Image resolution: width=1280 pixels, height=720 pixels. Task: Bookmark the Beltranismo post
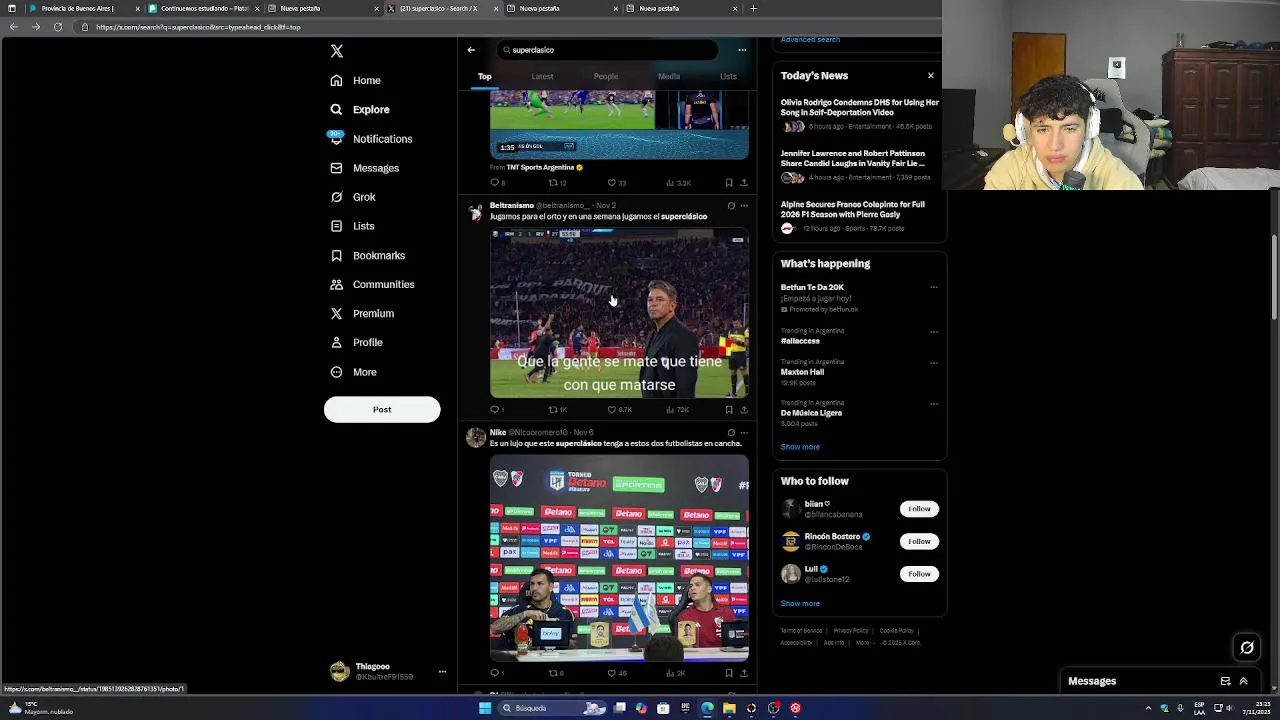[729, 409]
